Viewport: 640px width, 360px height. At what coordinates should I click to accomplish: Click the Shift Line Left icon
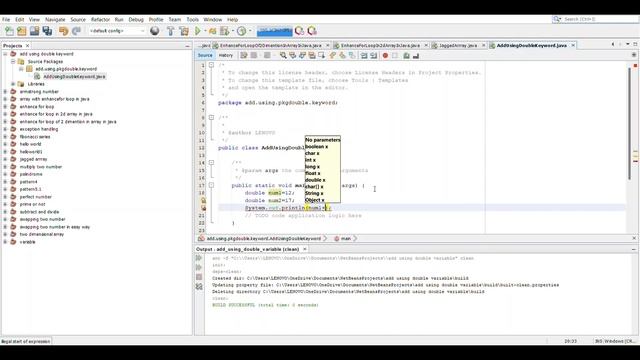364,56
